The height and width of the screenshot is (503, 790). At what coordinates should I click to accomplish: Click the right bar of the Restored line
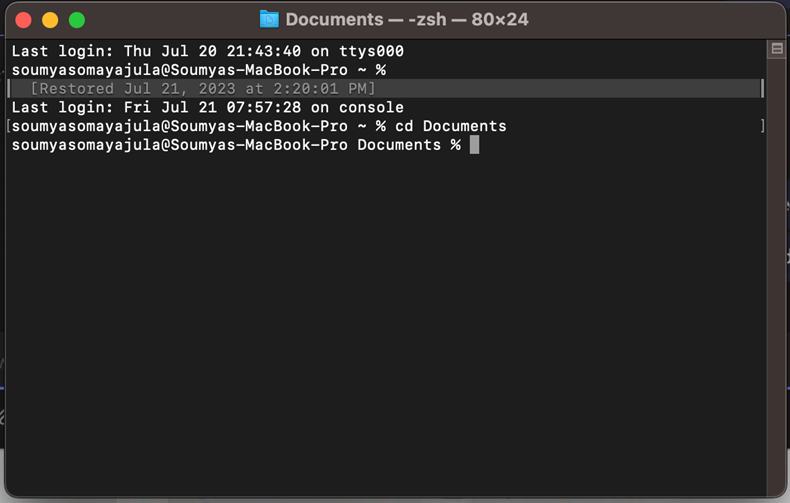click(x=762, y=89)
